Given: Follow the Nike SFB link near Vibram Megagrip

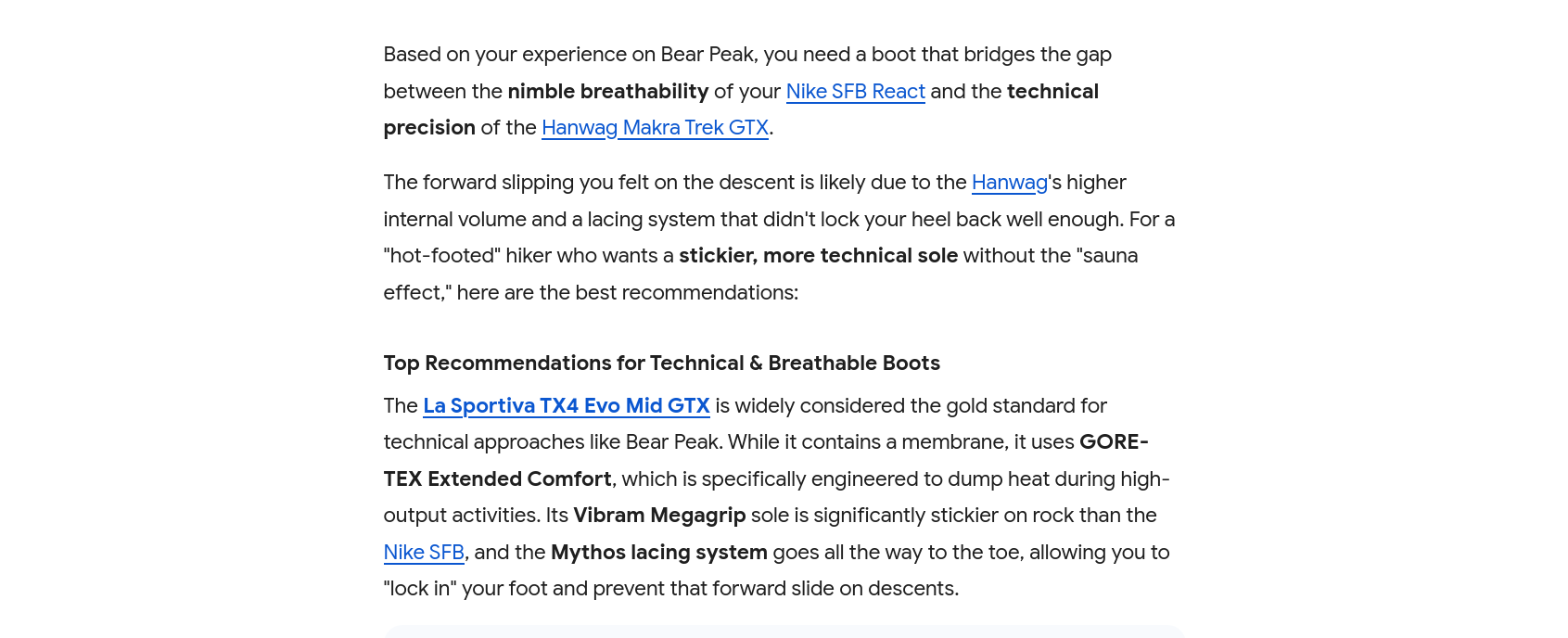Looking at the screenshot, I should pyautogui.click(x=424, y=553).
